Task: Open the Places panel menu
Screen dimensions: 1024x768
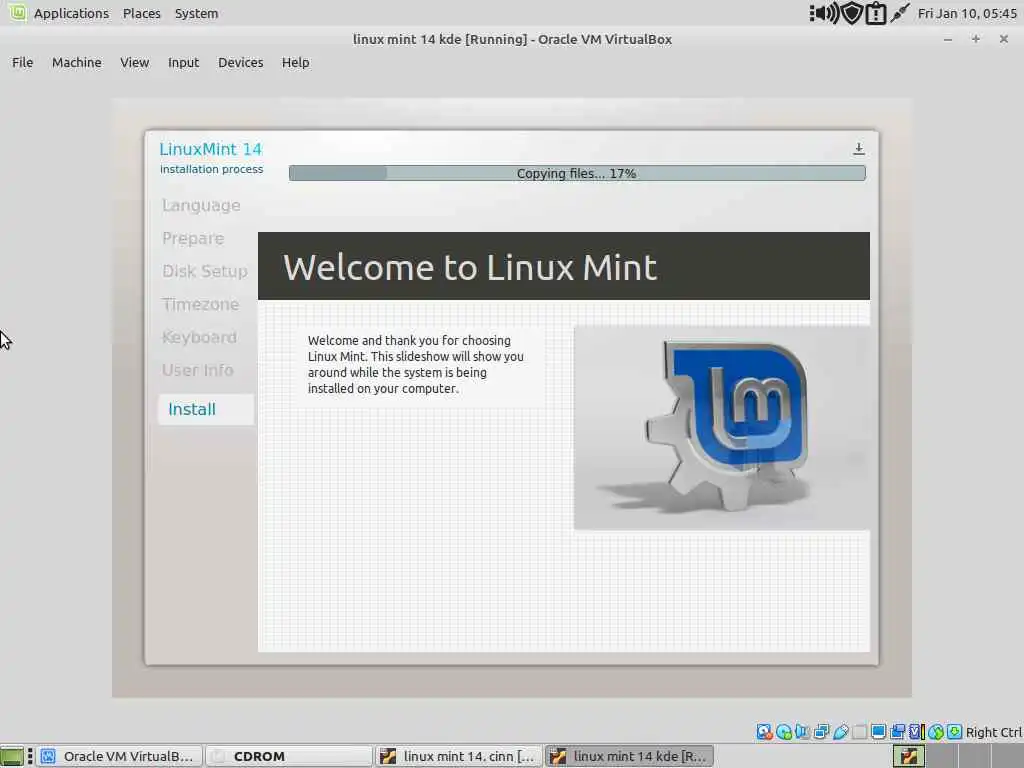Action: [142, 13]
